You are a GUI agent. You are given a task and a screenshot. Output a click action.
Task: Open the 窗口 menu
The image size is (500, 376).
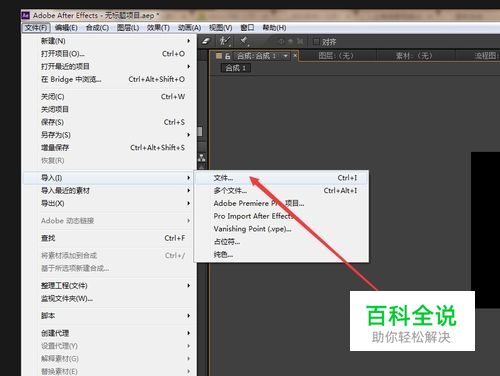(x=247, y=28)
